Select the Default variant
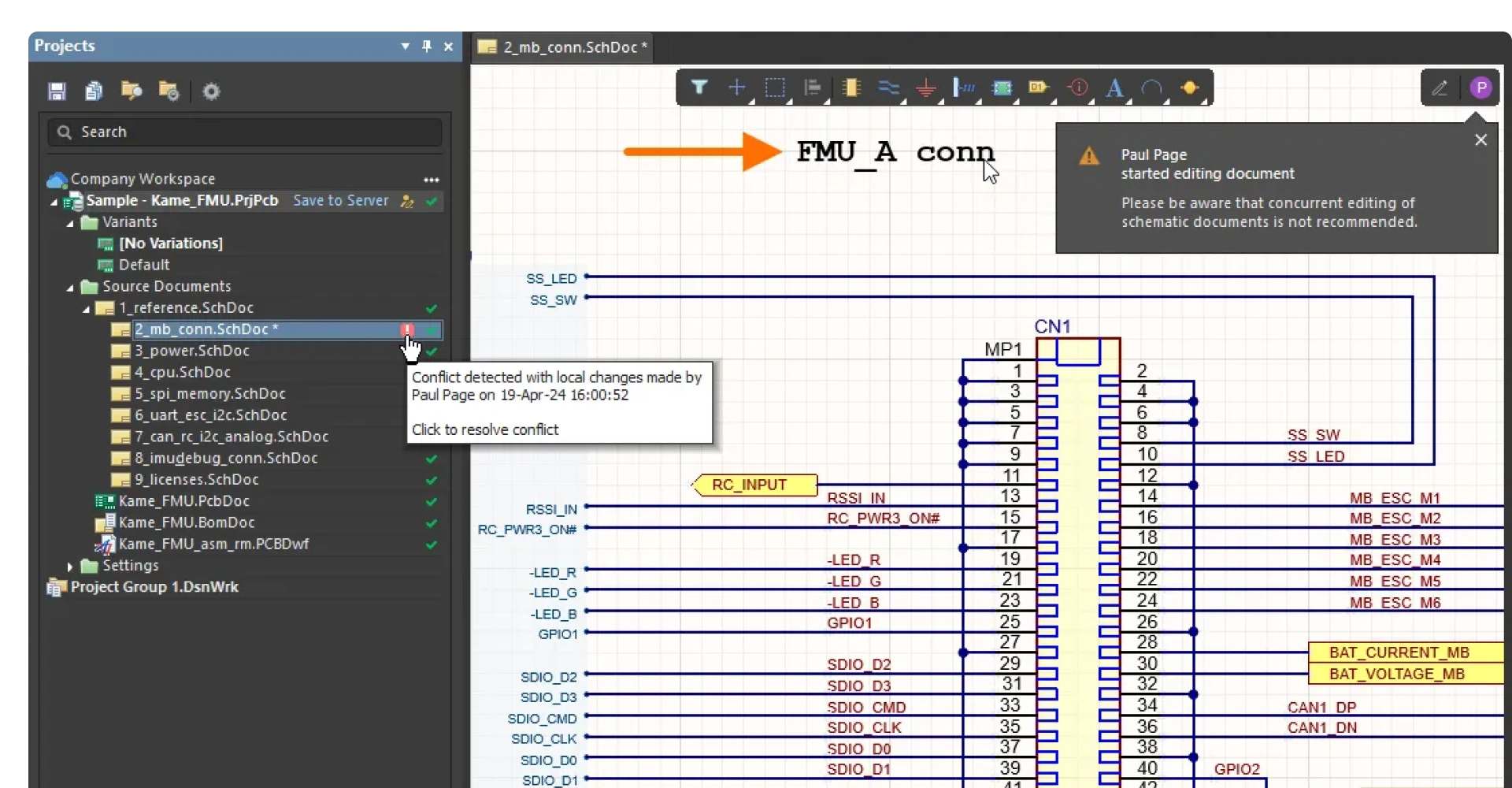The height and width of the screenshot is (788, 1512). (144, 265)
